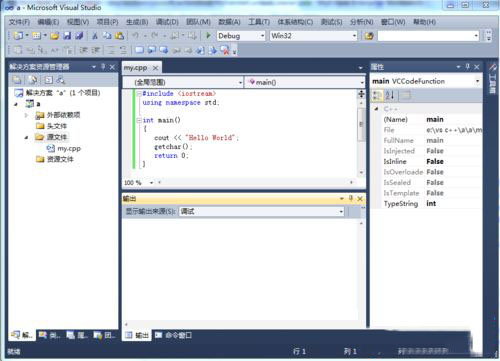Screen dimensions: 500x361
Task: Select the IsInline property row
Action: click(432, 161)
